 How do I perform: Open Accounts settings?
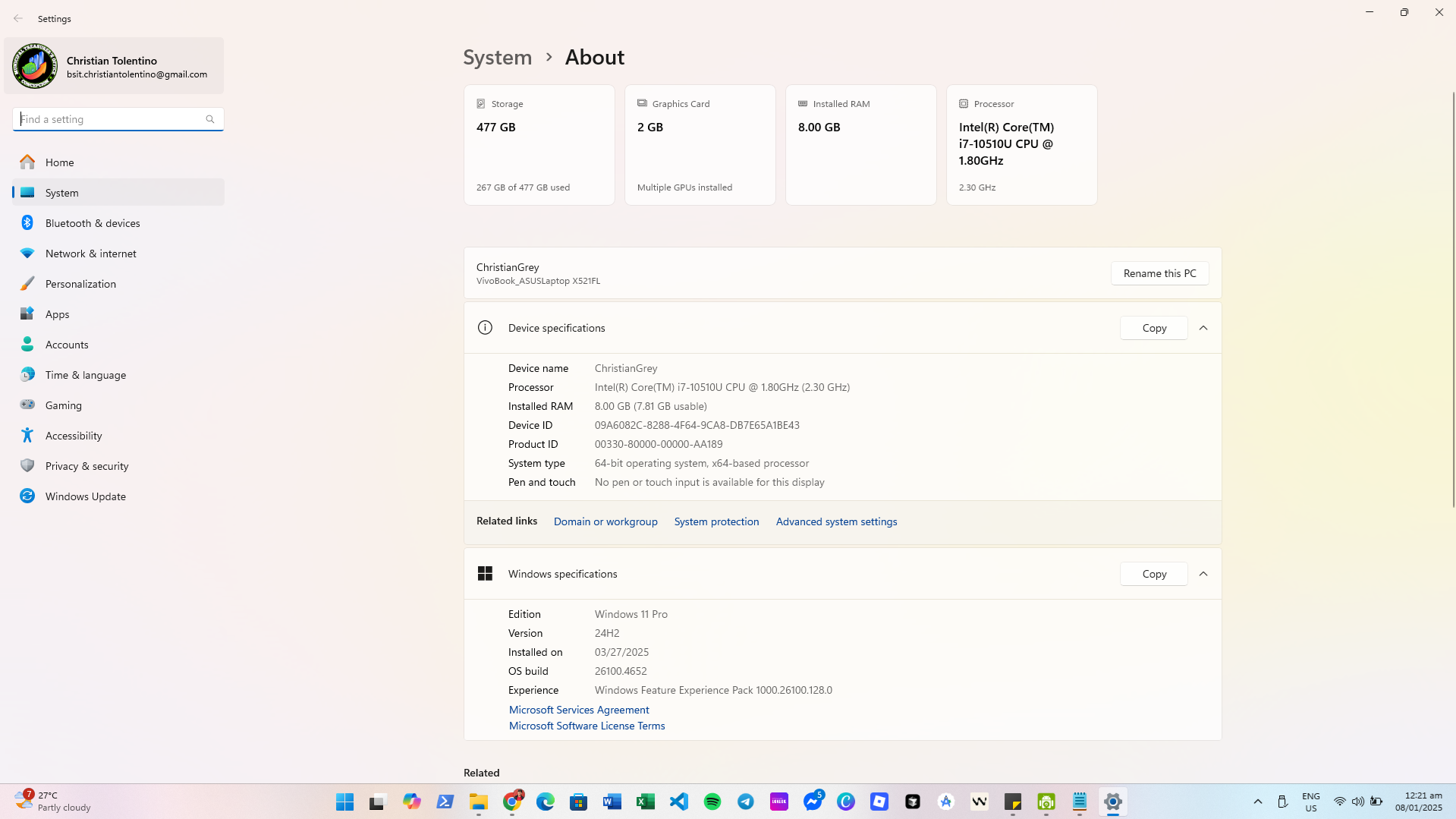(x=118, y=345)
